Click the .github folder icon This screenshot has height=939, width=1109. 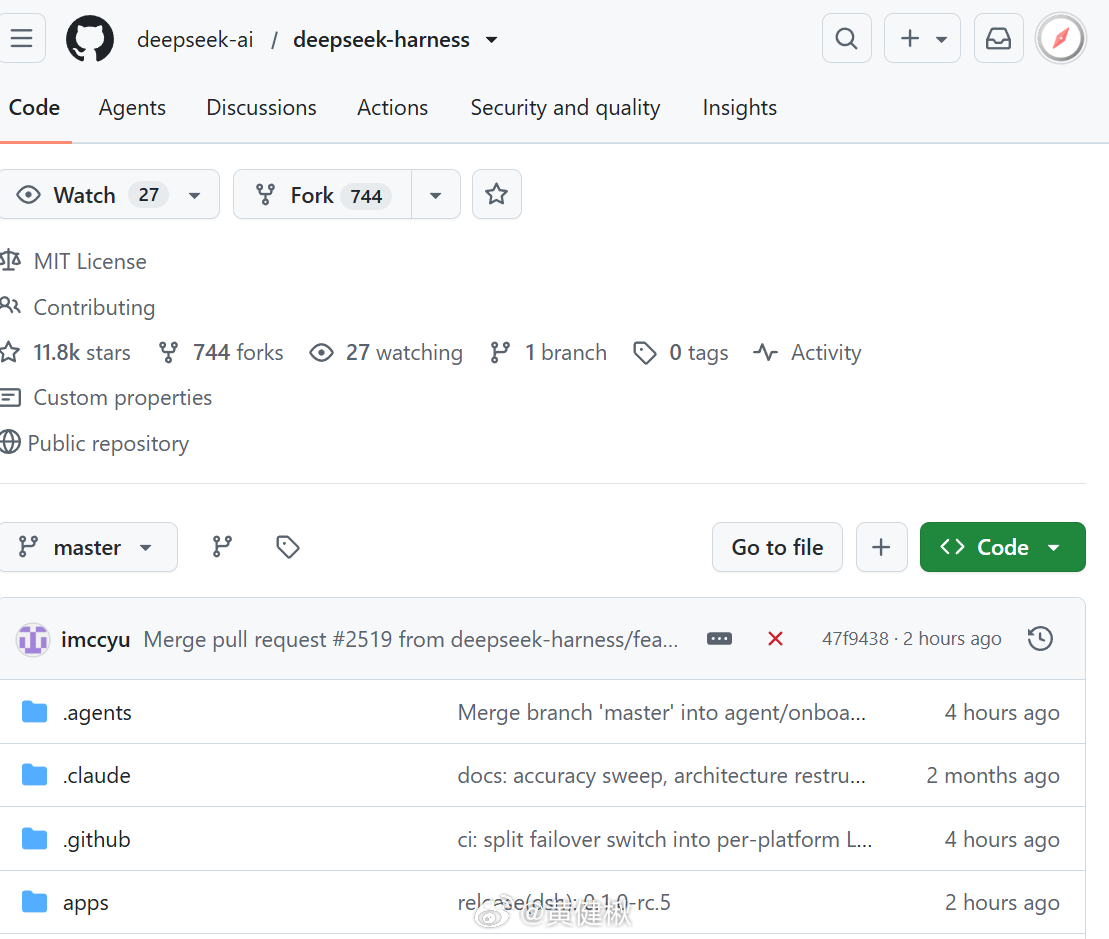(x=34, y=839)
